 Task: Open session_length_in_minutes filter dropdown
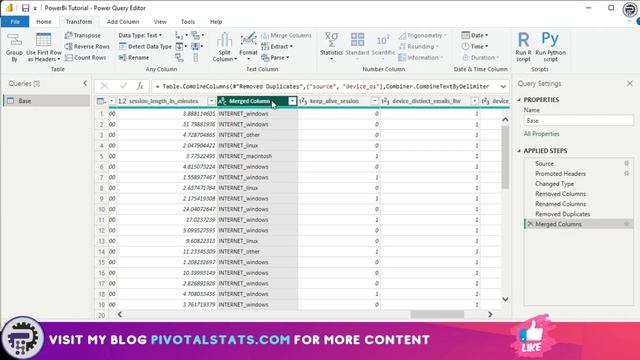point(211,101)
